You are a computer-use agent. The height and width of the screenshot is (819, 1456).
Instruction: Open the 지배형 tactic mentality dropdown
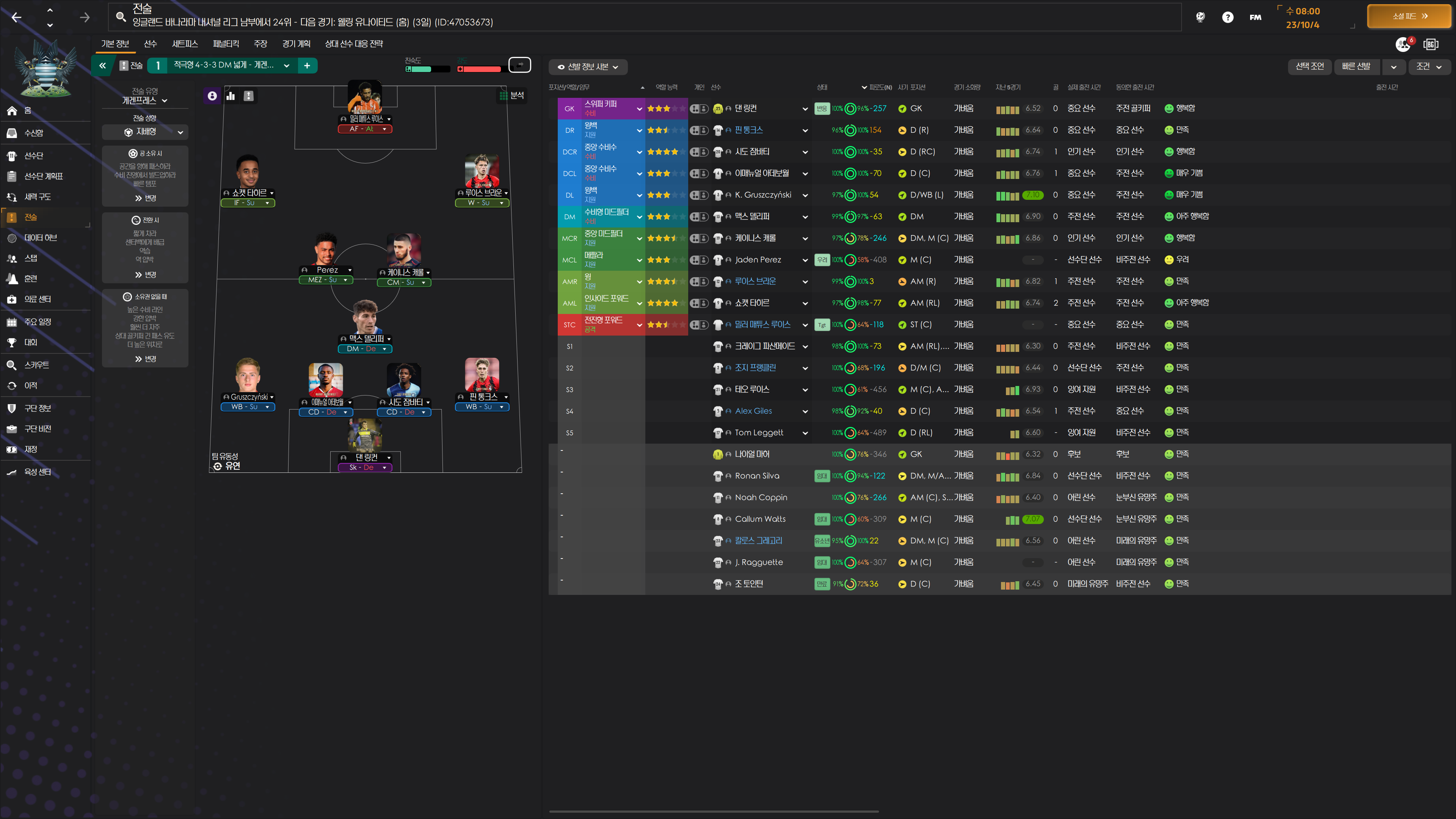click(145, 132)
